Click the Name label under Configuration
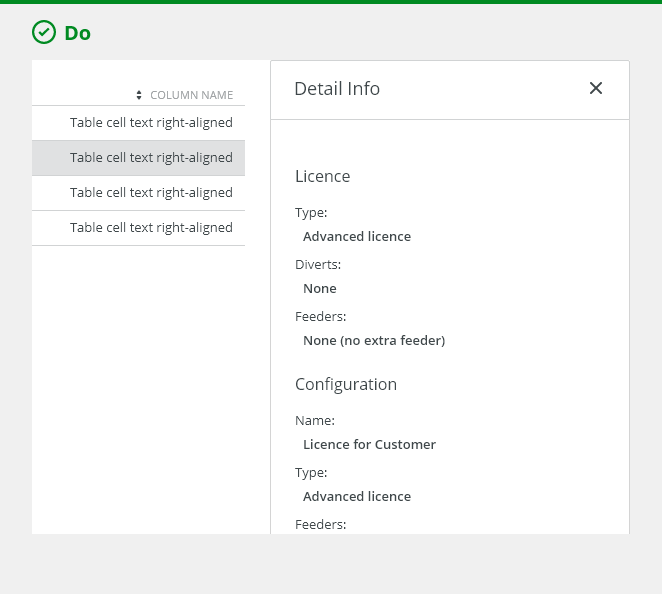Screen dimensions: 662x594 (x=315, y=420)
